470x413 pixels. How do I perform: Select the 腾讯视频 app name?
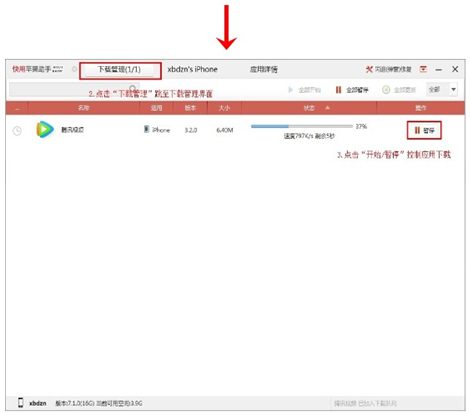pyautogui.click(x=73, y=130)
